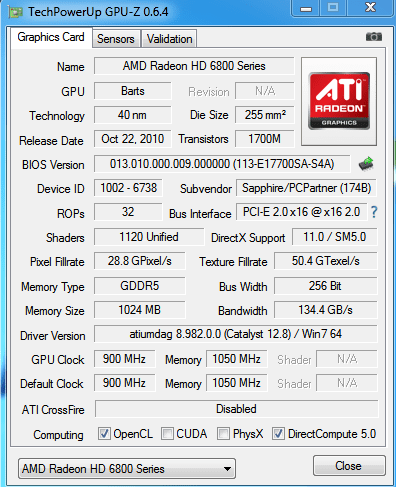The width and height of the screenshot is (396, 487).
Task: Switch to the Validation tab
Action: (x=169, y=39)
